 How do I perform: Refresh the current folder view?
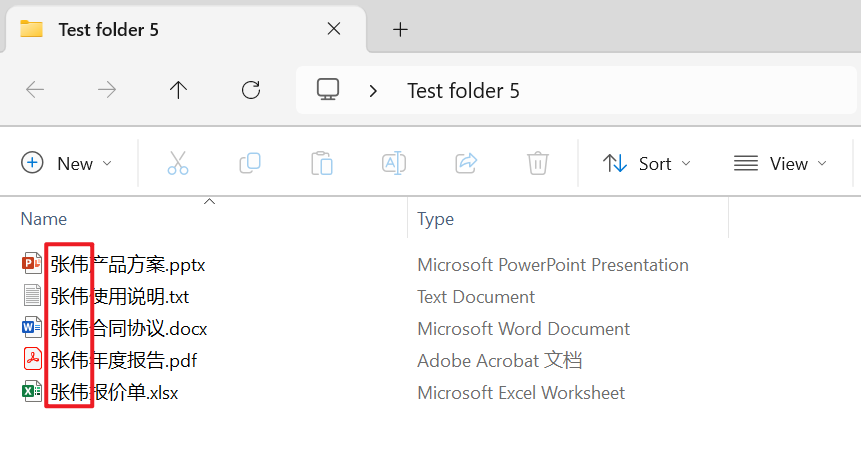251,90
